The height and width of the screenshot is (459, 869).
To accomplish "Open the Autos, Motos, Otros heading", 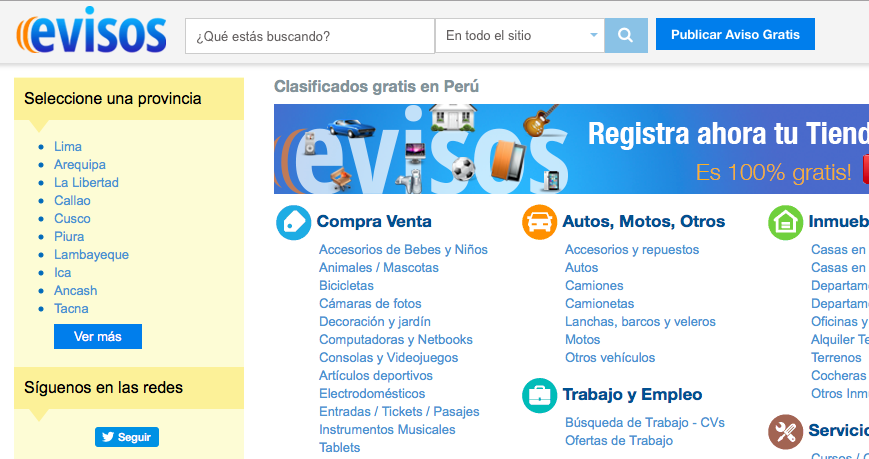I will (x=644, y=222).
